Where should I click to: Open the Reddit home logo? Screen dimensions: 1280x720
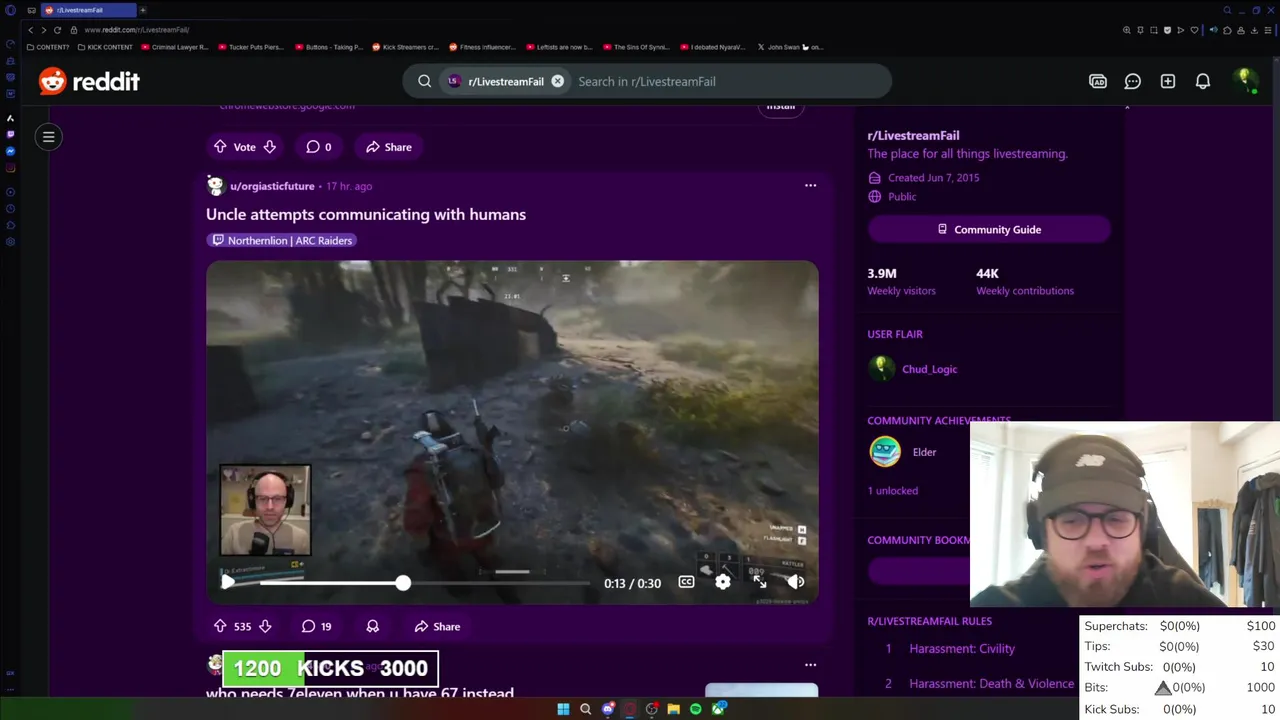coord(89,81)
